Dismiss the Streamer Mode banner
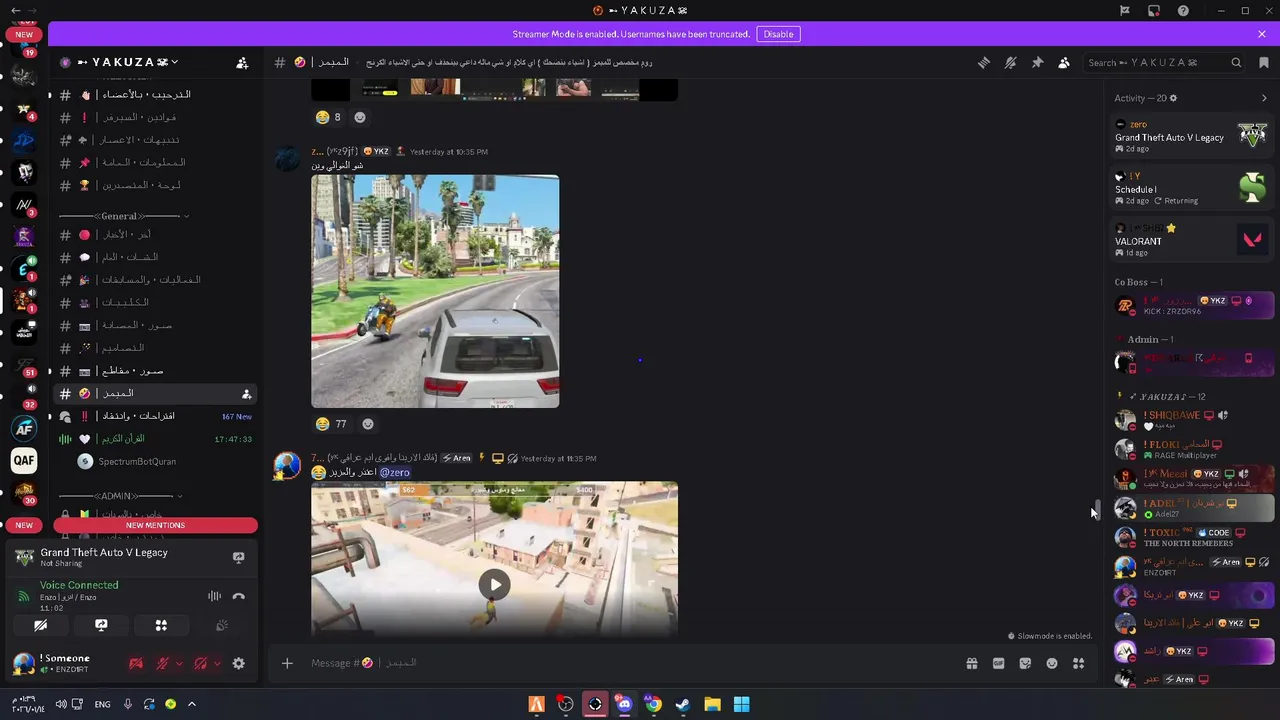Image resolution: width=1280 pixels, height=720 pixels. [x=1262, y=34]
